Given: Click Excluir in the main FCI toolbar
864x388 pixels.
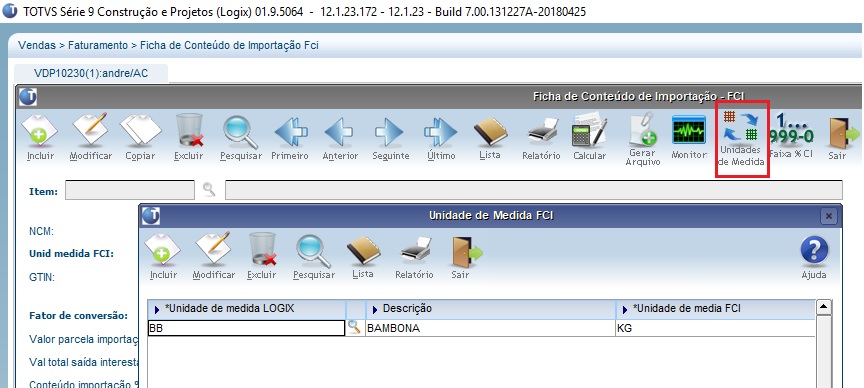Looking at the screenshot, I should point(189,138).
